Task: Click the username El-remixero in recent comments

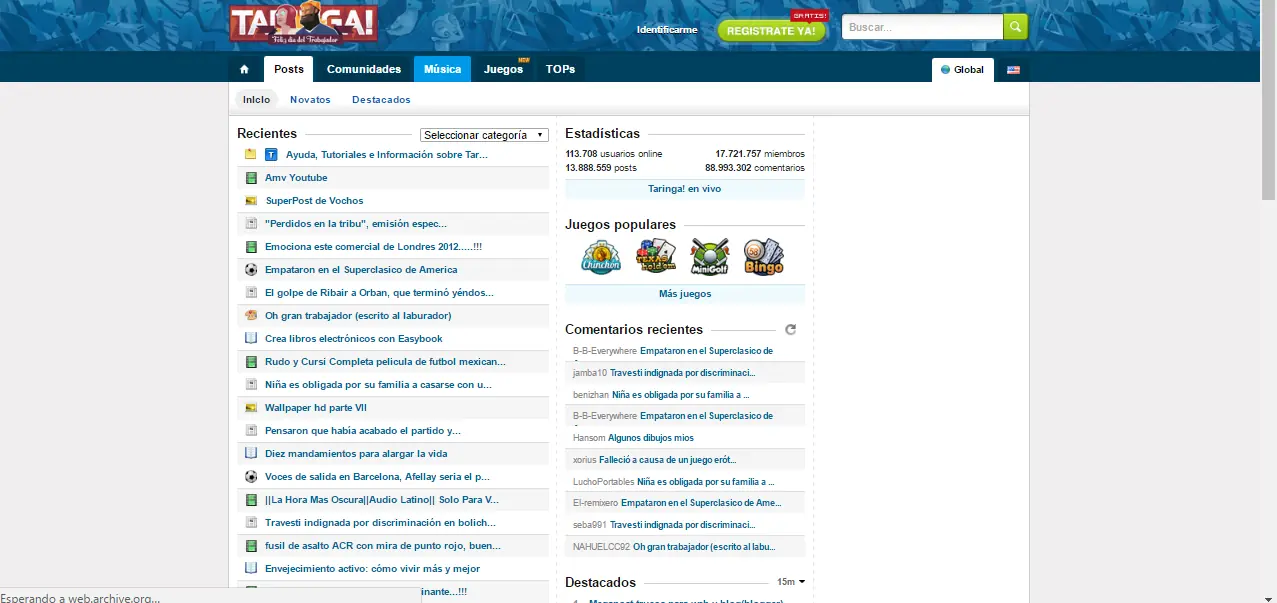Action: tap(596, 503)
